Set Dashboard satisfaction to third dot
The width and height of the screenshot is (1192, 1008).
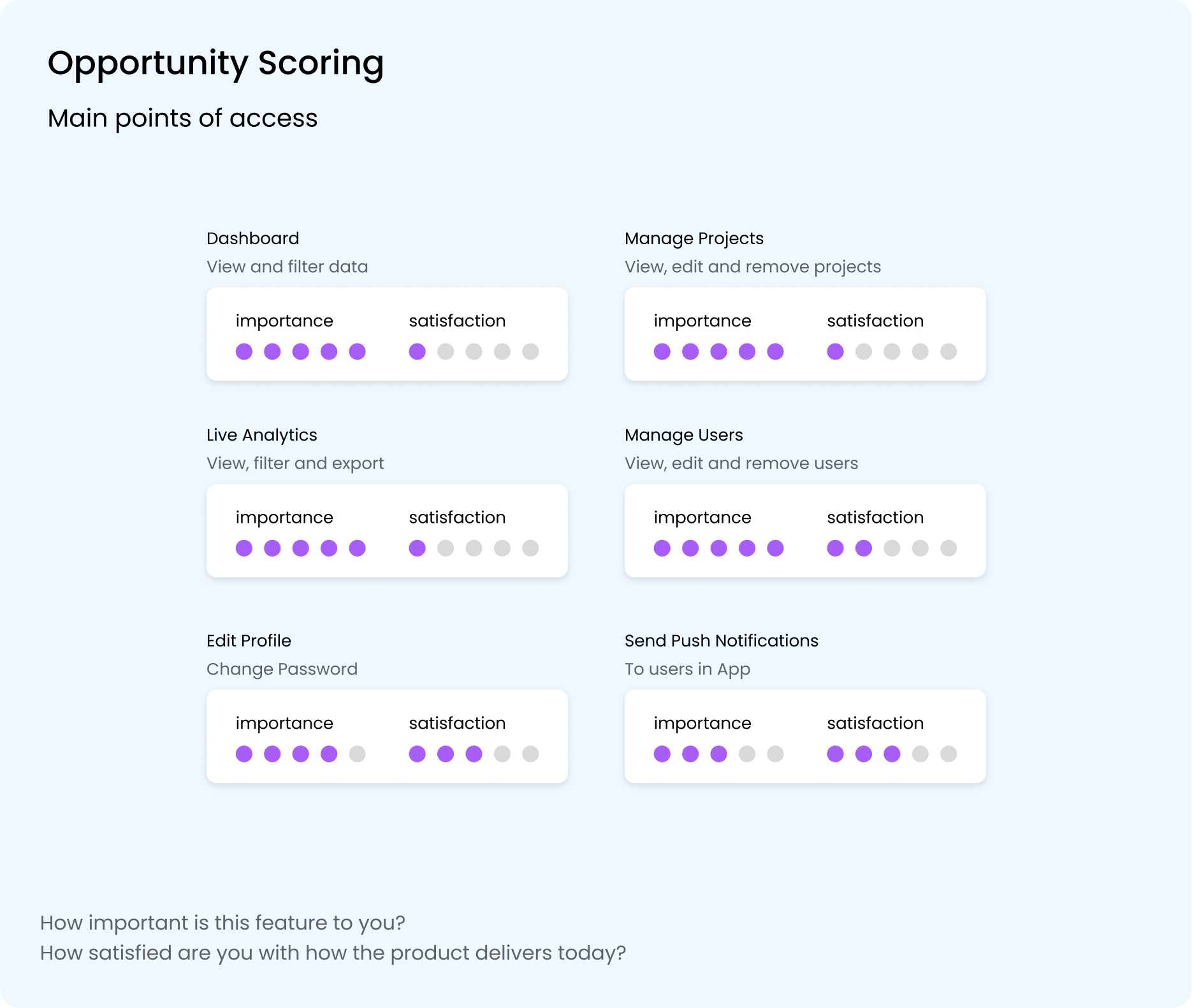(x=474, y=351)
